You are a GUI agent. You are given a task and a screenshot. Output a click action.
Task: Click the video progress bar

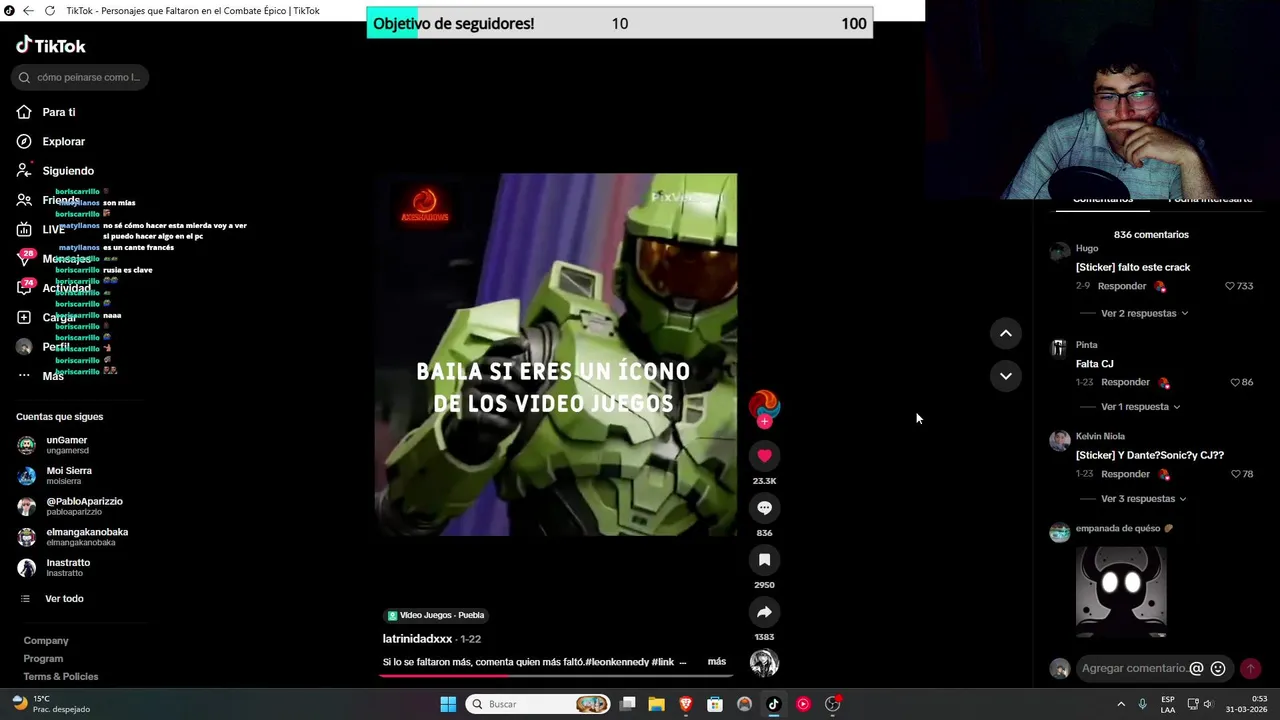[x=556, y=675]
